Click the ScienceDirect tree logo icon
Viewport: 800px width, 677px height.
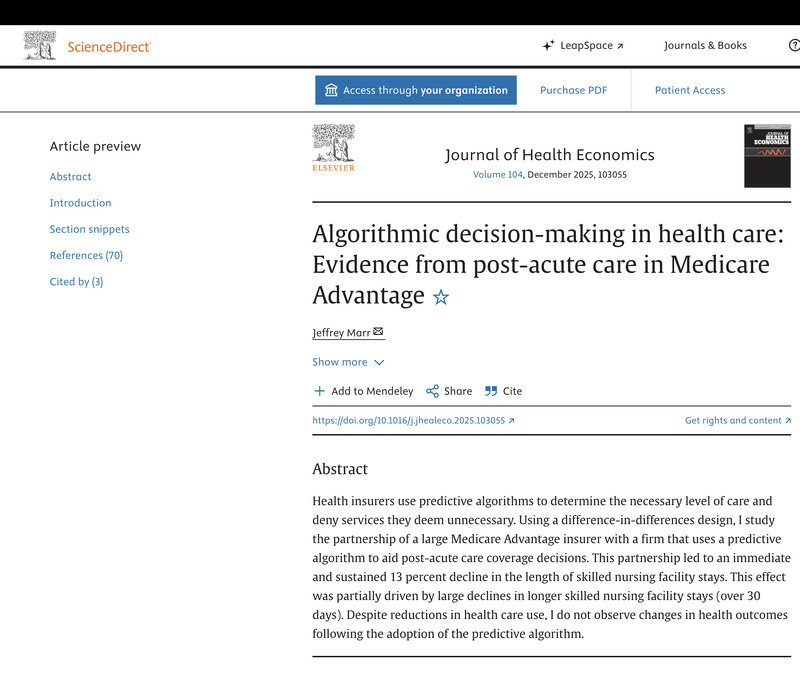40,45
